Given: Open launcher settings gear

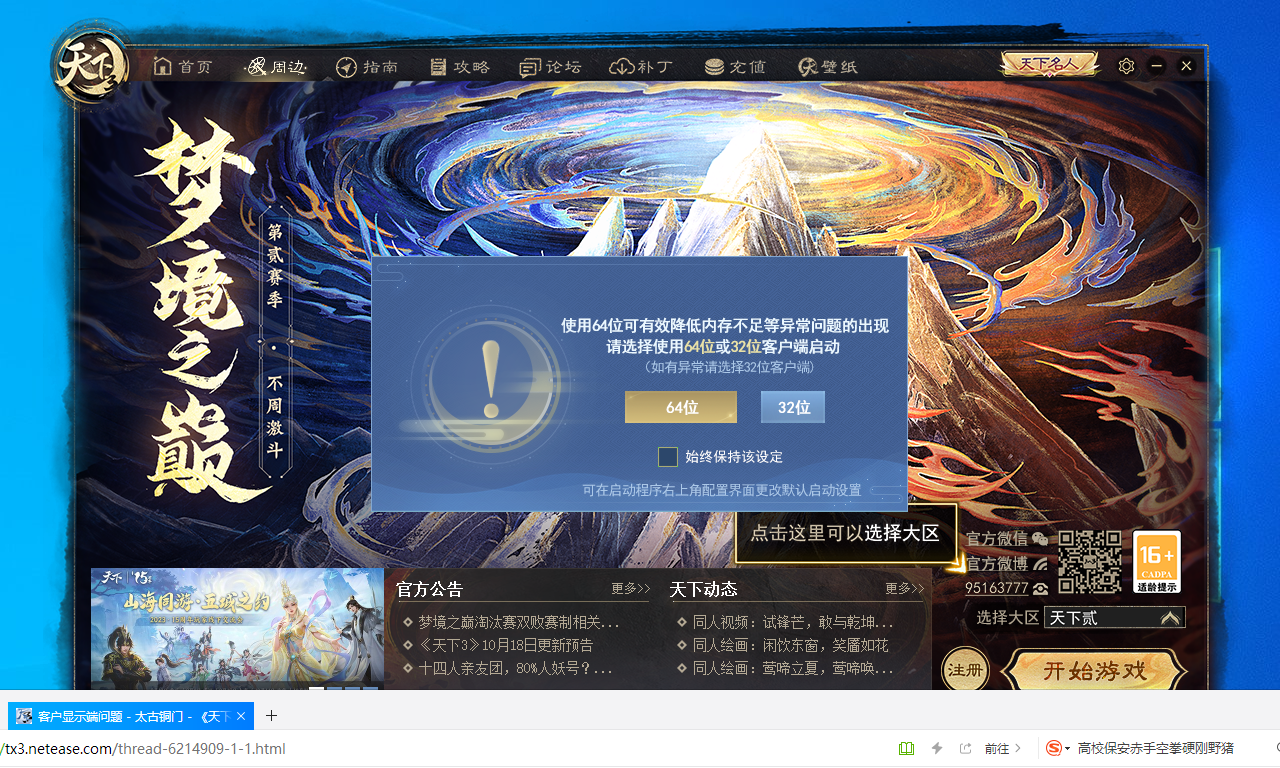Looking at the screenshot, I should click(1126, 66).
